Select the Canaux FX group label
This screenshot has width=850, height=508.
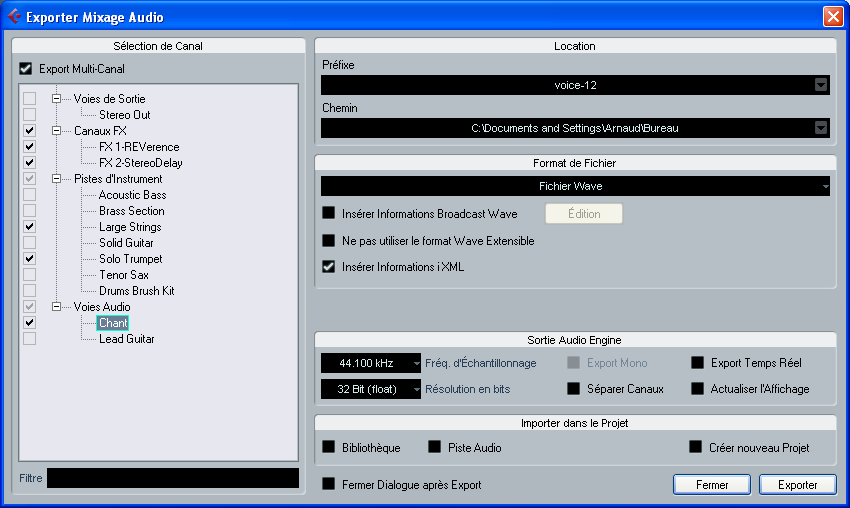(x=100, y=131)
